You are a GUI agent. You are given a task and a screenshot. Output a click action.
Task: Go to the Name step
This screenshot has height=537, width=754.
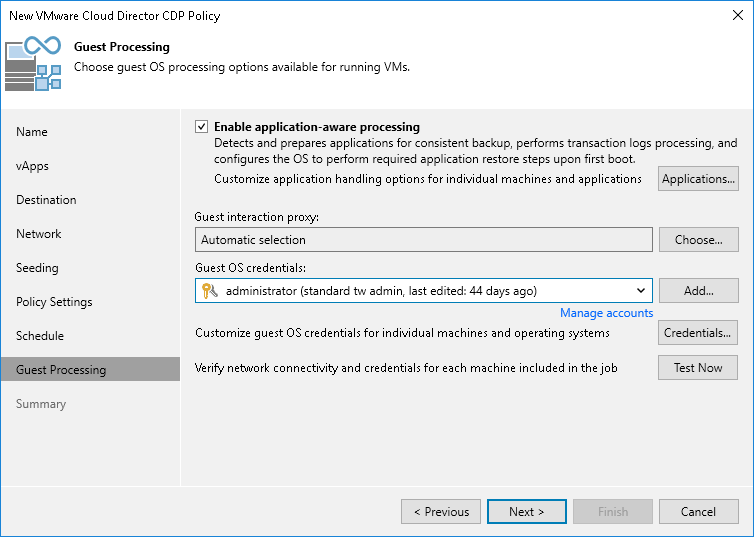32,132
